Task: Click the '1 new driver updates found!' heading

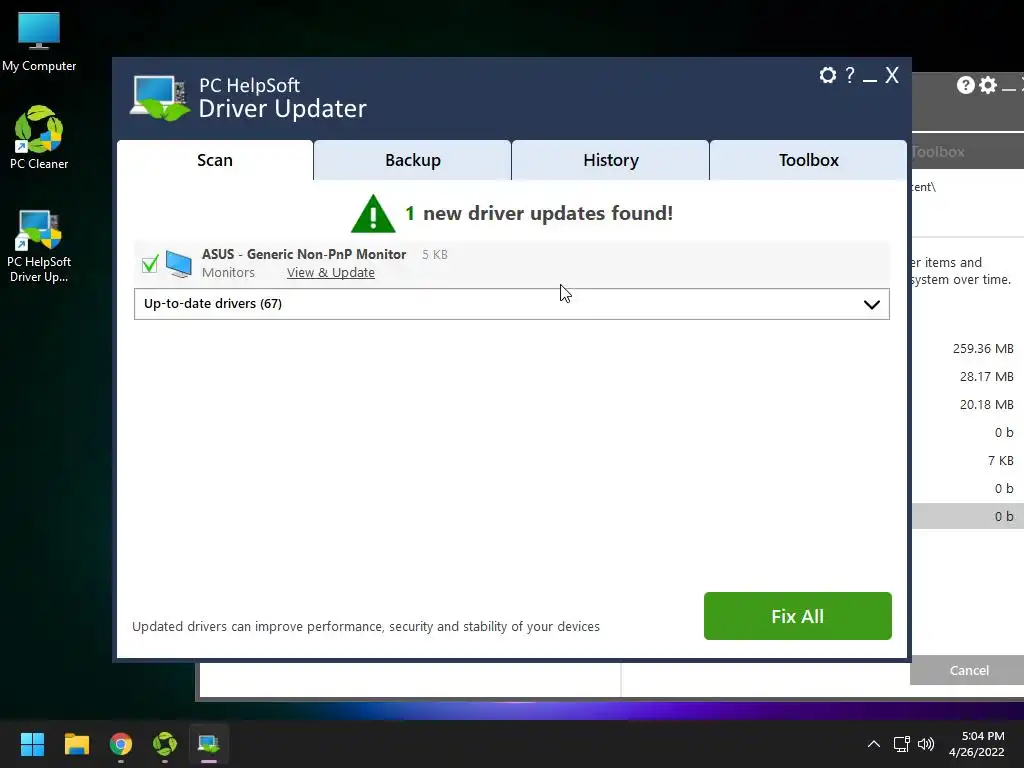Action: pyautogui.click(x=539, y=213)
